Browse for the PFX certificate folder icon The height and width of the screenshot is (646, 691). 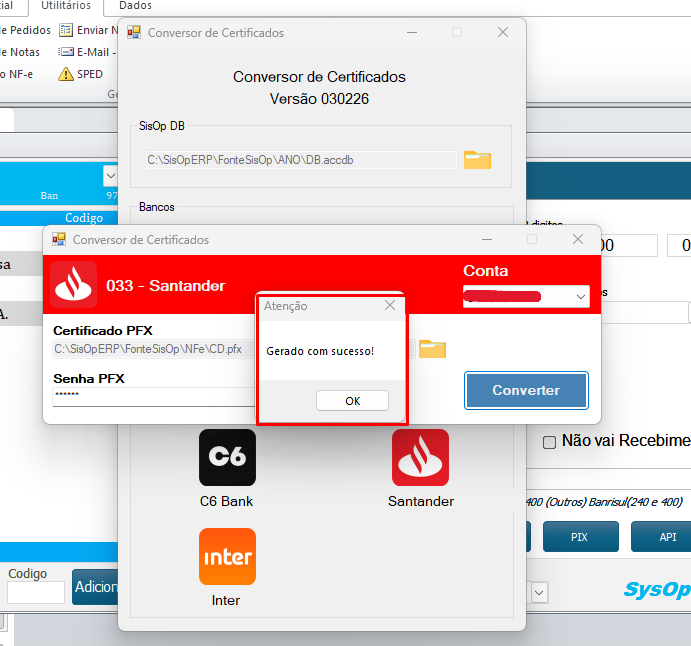(432, 348)
